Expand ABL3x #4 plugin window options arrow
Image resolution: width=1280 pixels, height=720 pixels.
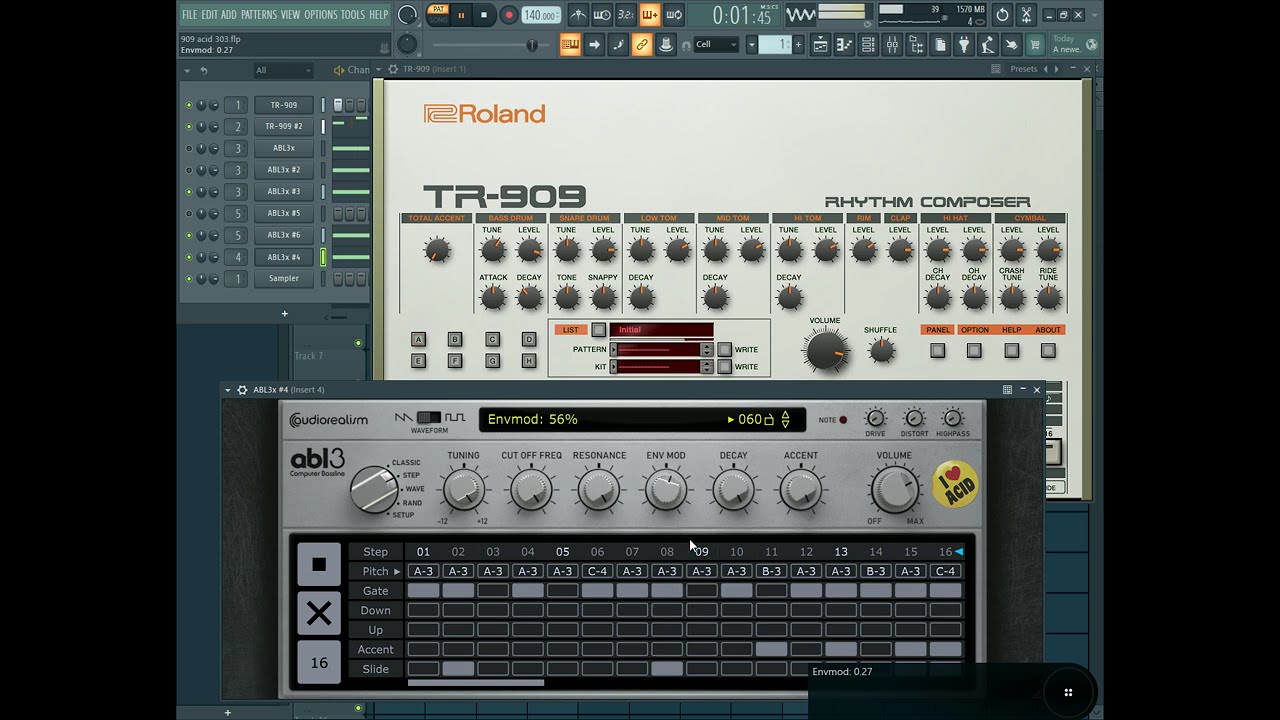[x=228, y=390]
